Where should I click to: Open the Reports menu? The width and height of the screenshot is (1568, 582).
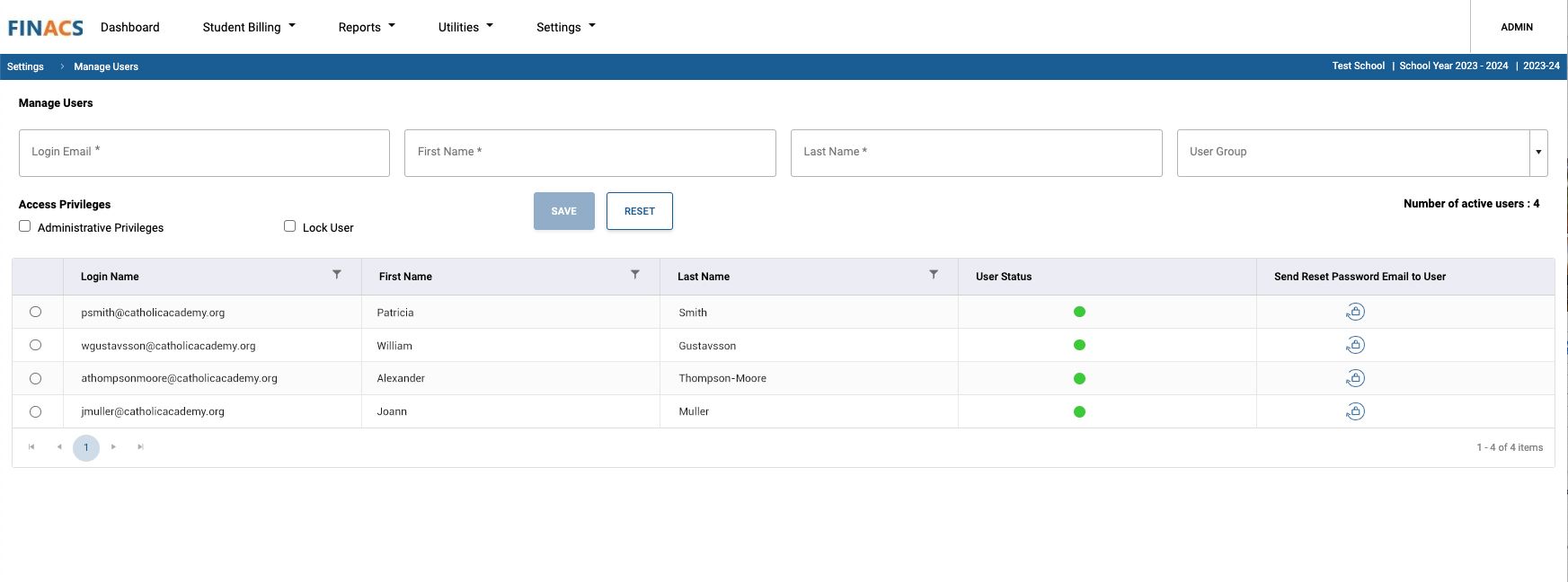(367, 27)
